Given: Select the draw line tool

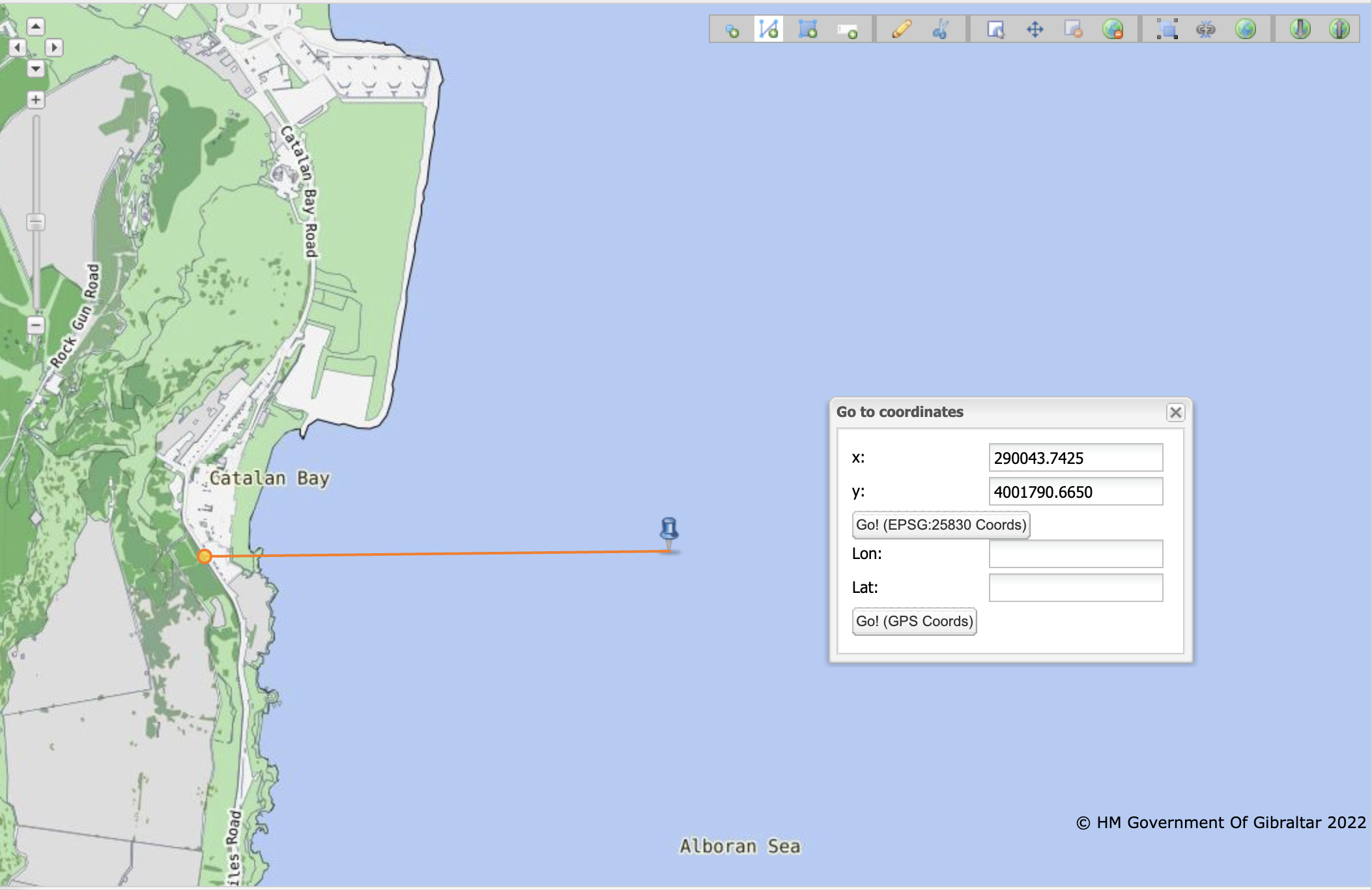Looking at the screenshot, I should click(769, 29).
